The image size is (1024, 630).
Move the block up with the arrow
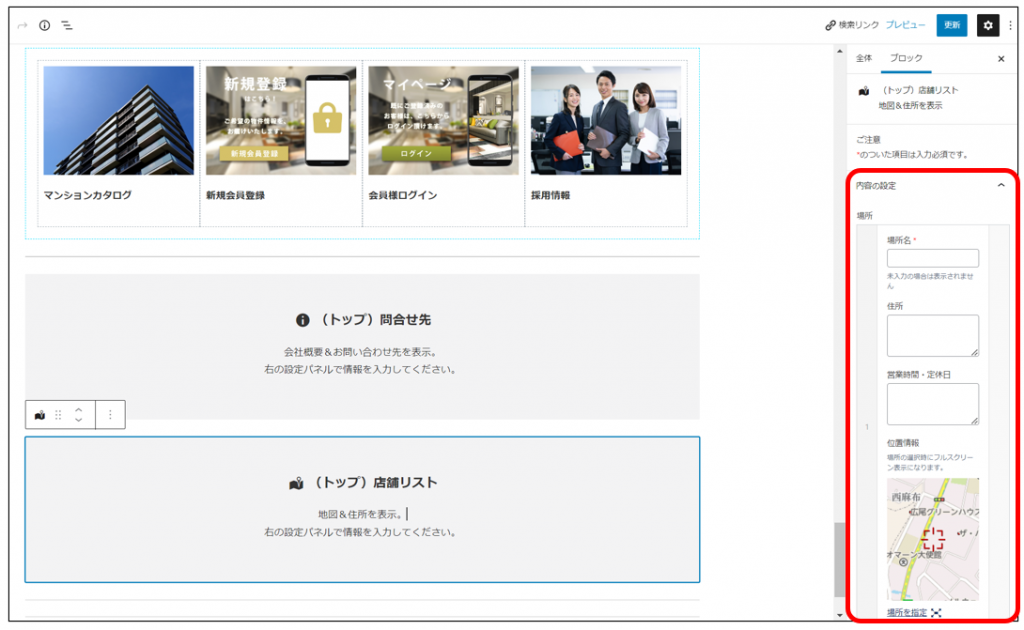coord(79,408)
